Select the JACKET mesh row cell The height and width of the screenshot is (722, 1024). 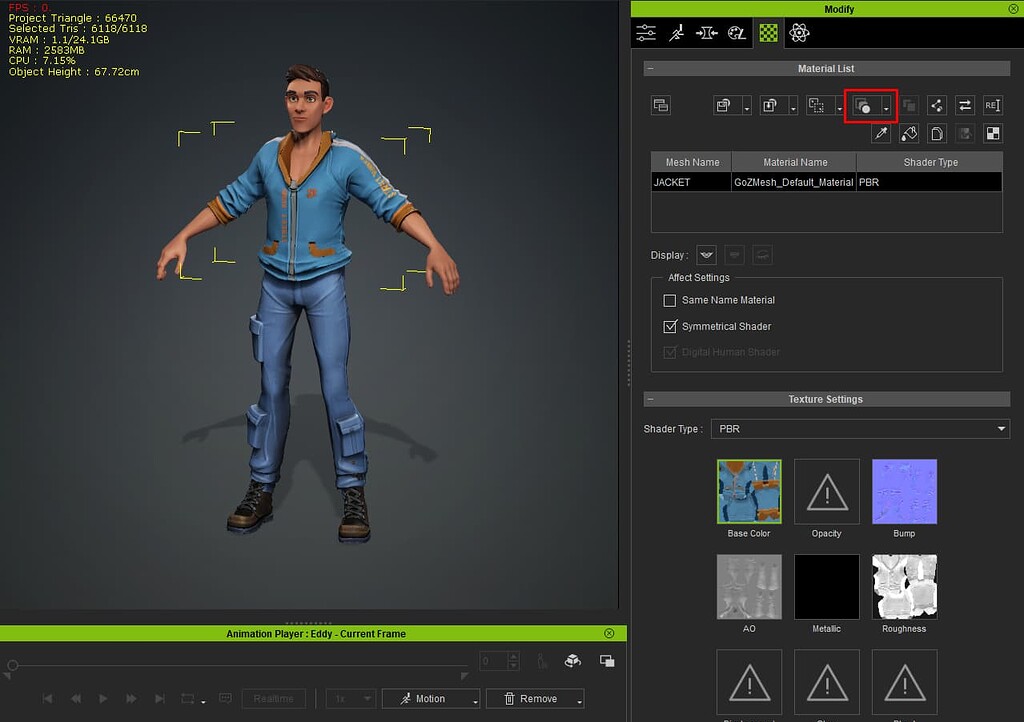pos(691,182)
